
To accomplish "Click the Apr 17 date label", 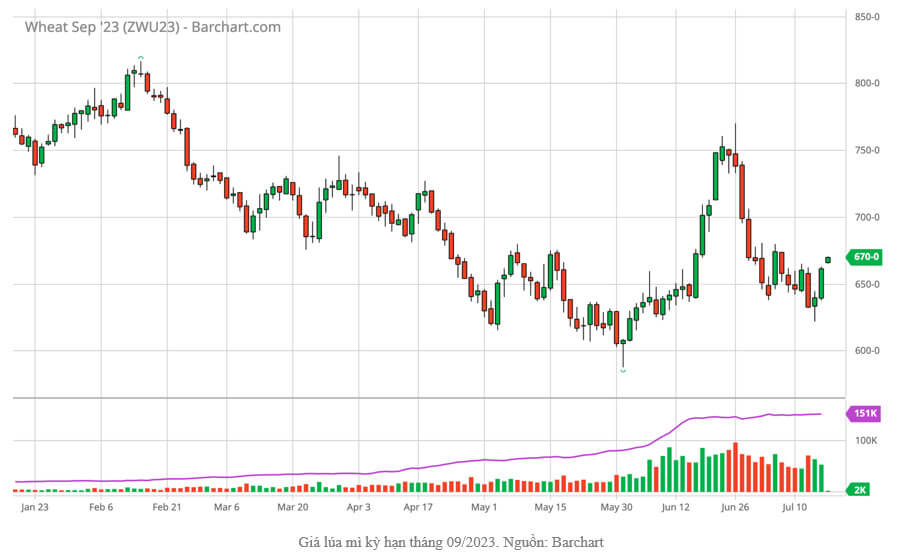I will click(418, 507).
